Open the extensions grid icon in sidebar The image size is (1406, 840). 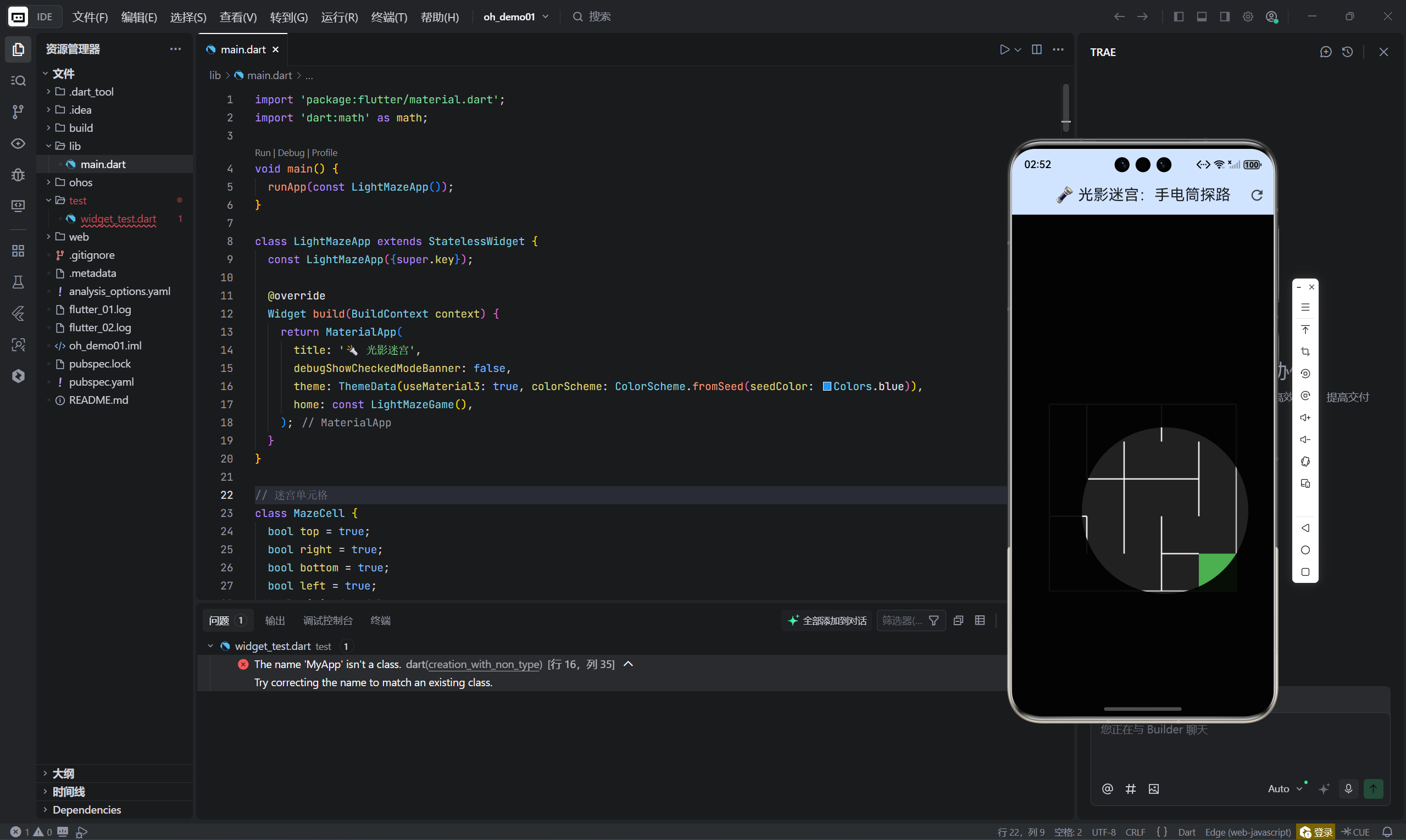click(x=18, y=251)
